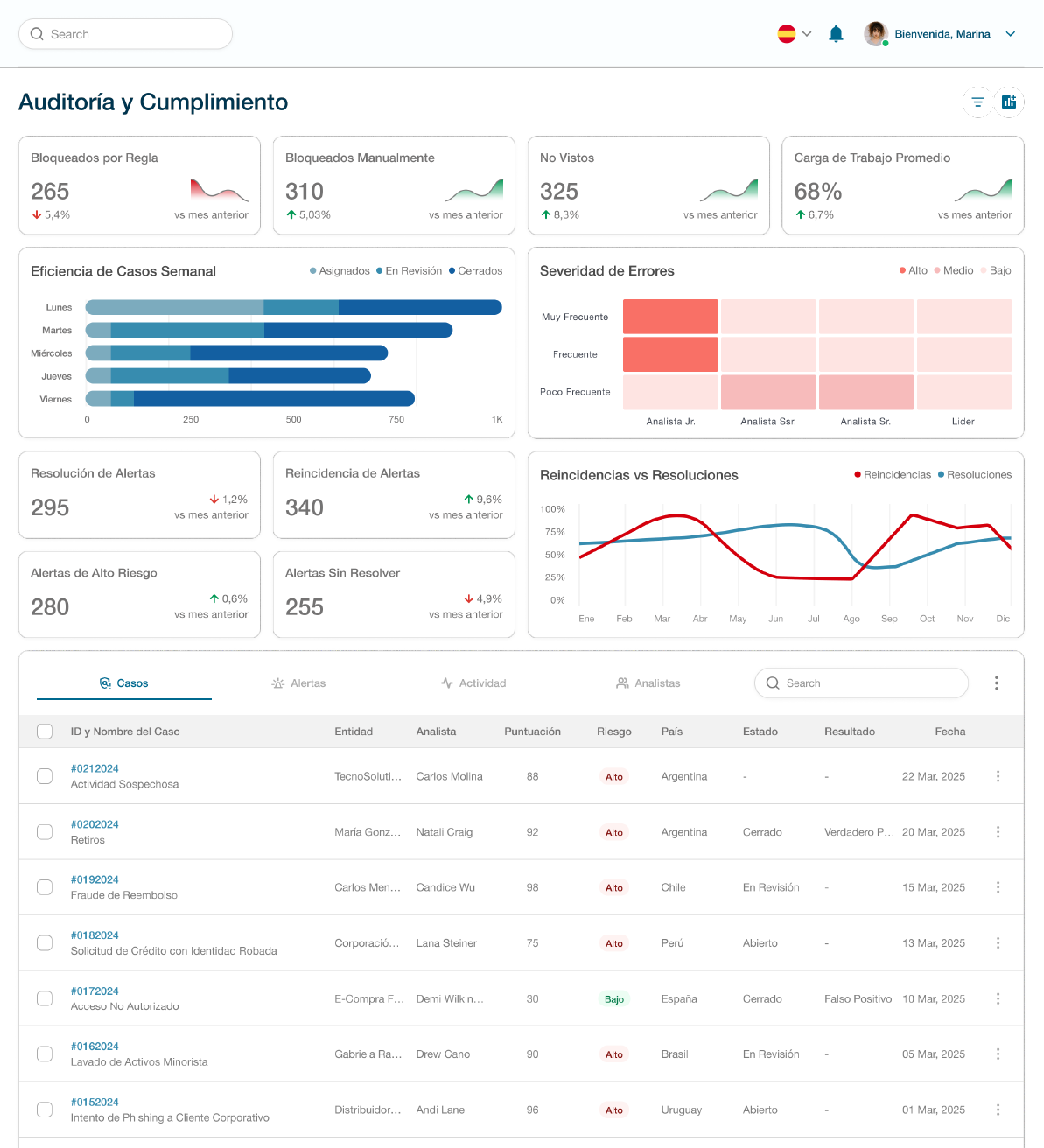
Task: Open the row options for case #0212024
Action: pyautogui.click(x=998, y=776)
